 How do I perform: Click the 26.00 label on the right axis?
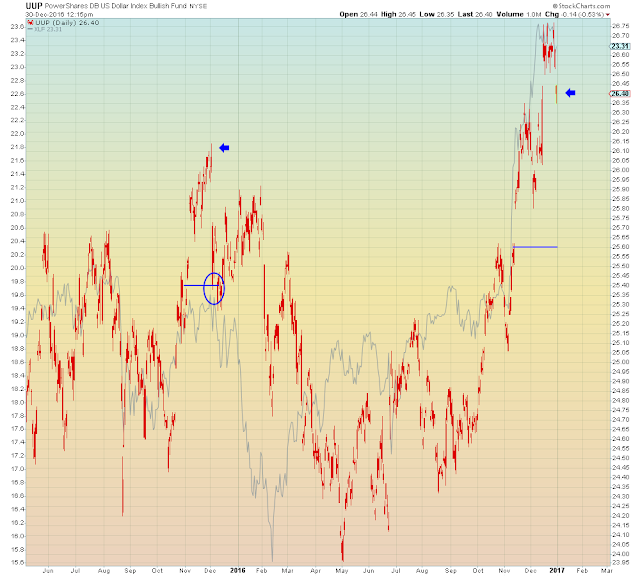click(620, 170)
